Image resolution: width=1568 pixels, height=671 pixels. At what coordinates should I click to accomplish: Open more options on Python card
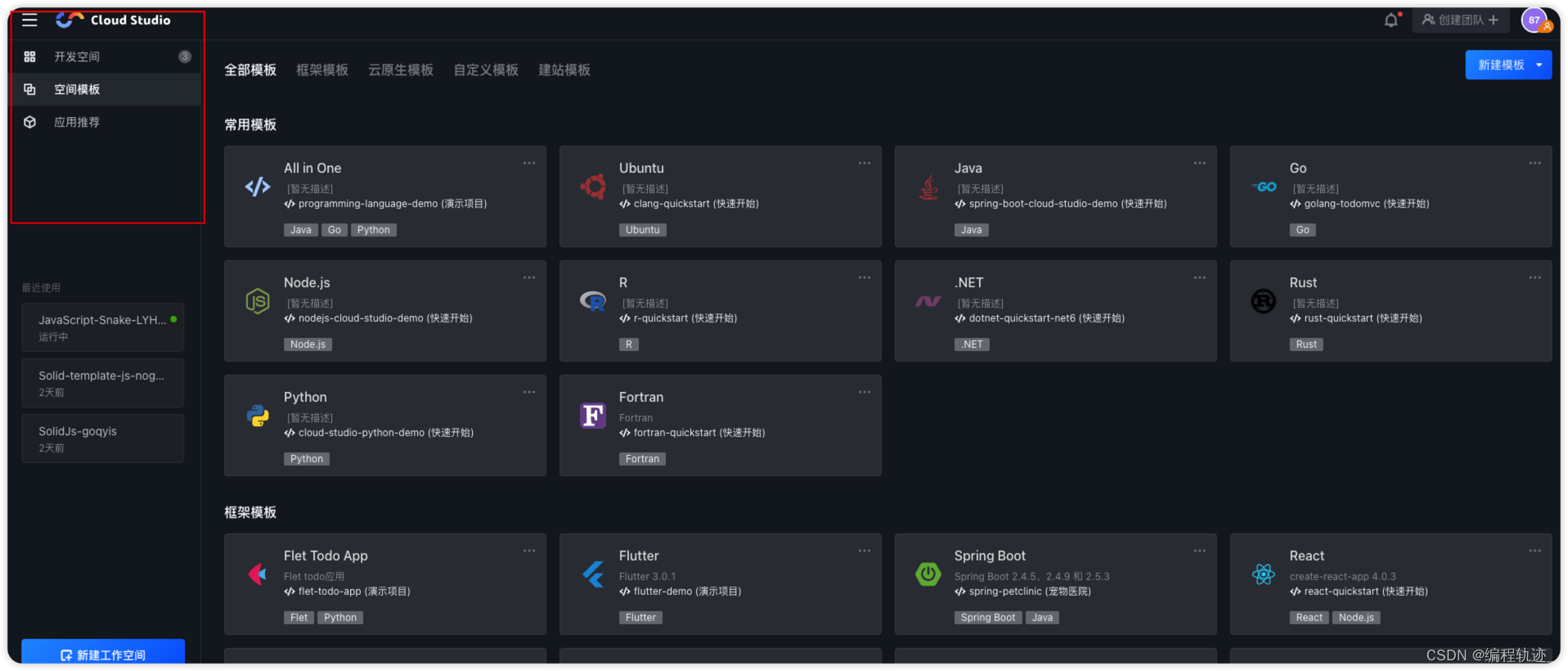click(x=529, y=392)
